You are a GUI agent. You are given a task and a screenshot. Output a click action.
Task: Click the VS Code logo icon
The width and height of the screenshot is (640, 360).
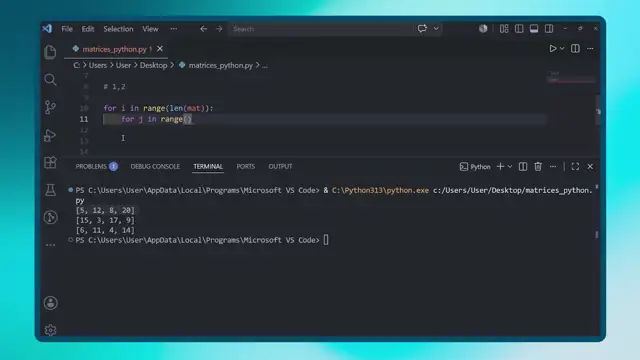(x=47, y=29)
